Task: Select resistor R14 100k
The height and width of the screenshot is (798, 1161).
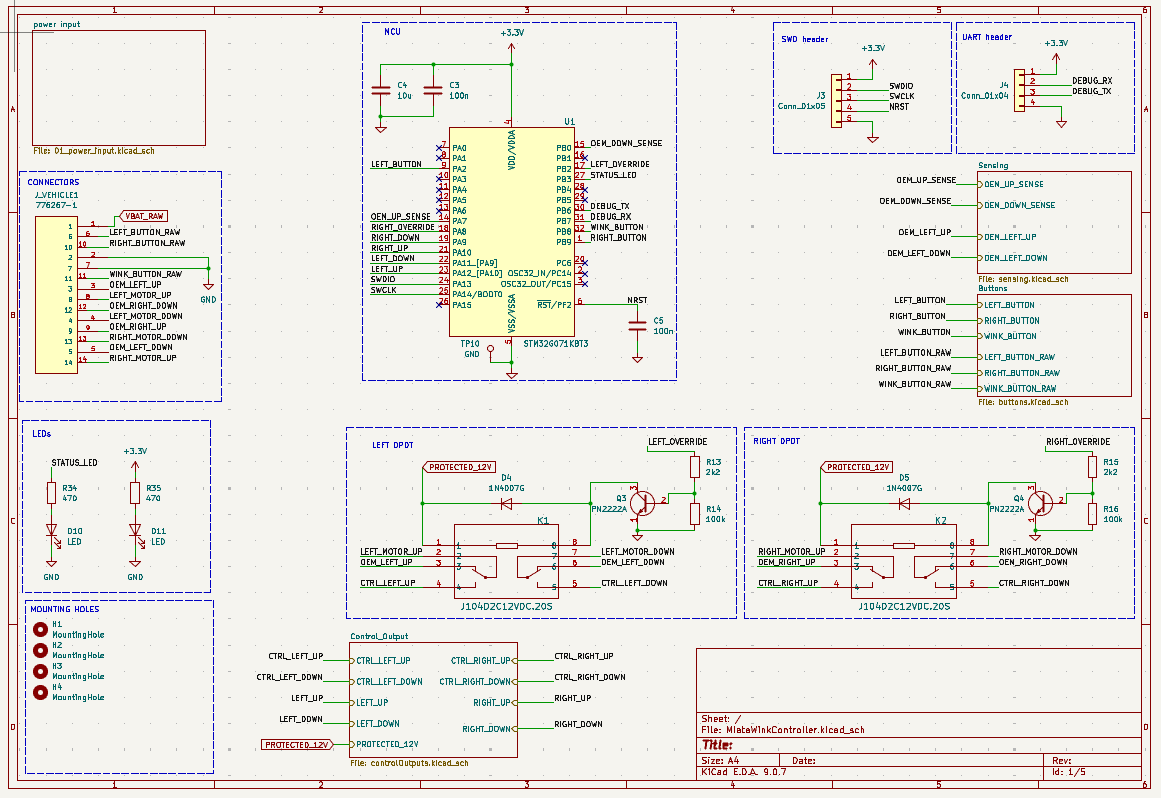Action: pyautogui.click(x=695, y=514)
